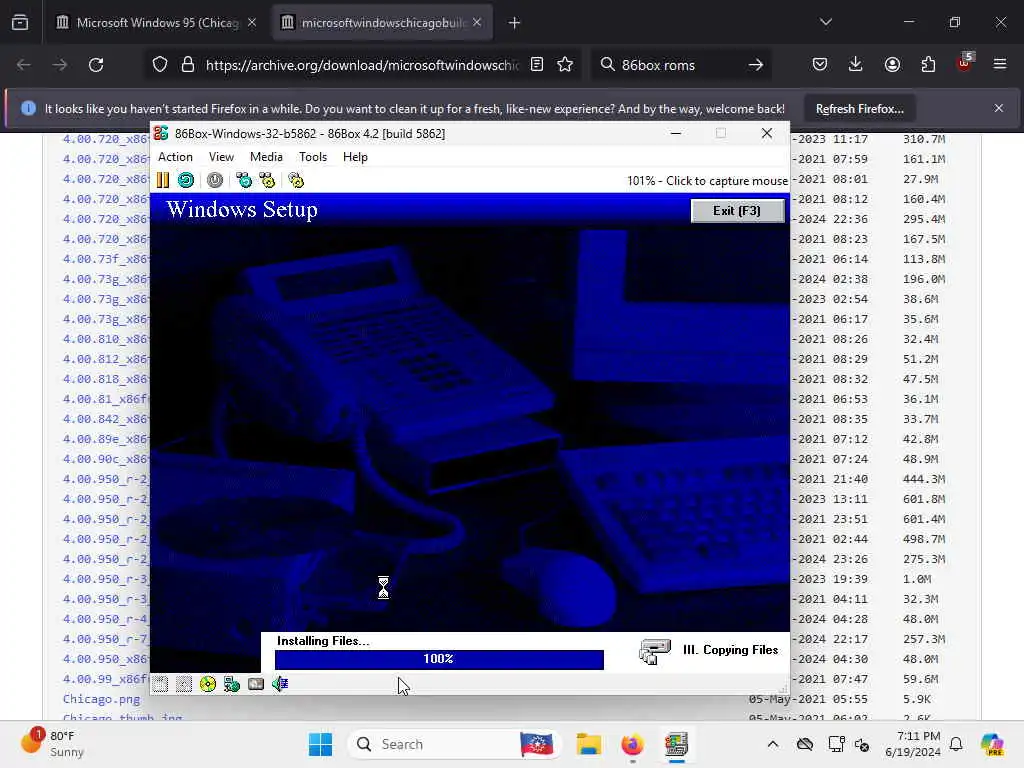Open the 86Box Tools menu
This screenshot has height=768, width=1024.
click(x=313, y=157)
